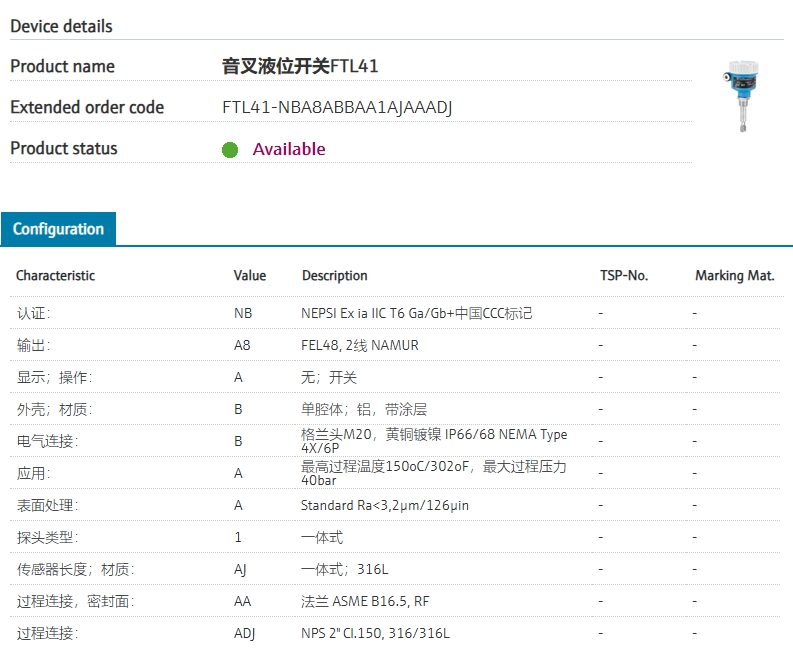Click the ADJ process connection value

coord(244,633)
